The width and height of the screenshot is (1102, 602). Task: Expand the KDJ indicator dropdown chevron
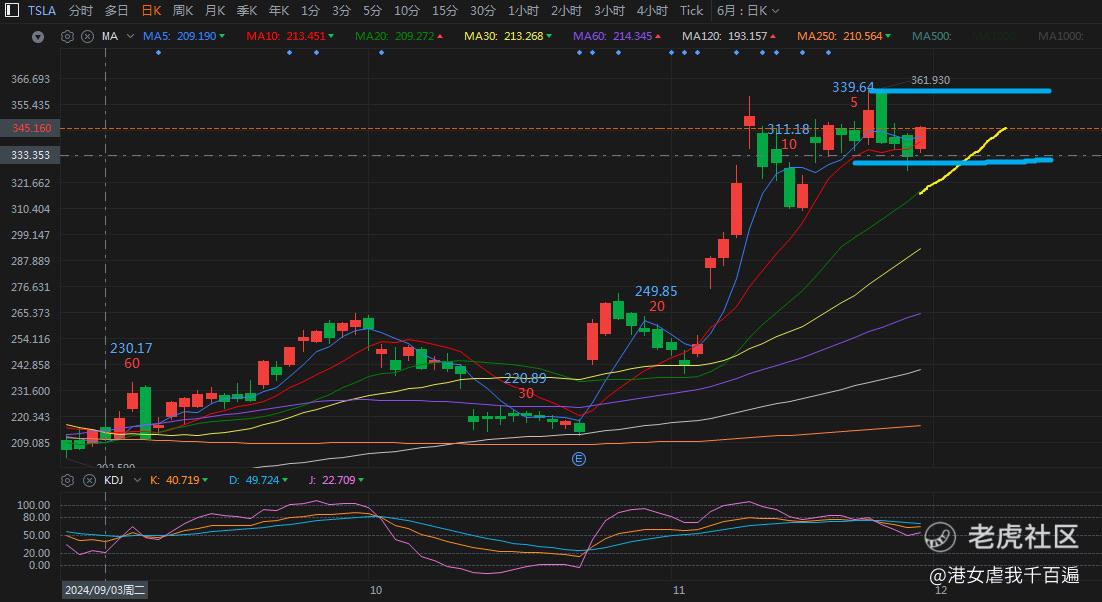[x=136, y=480]
